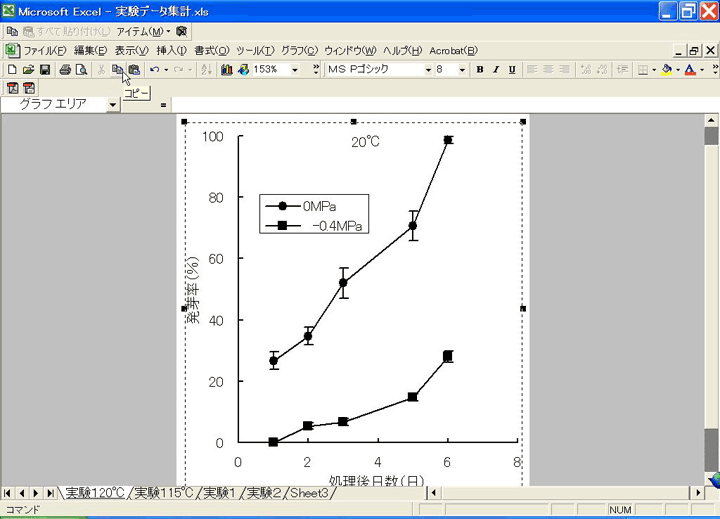The height and width of the screenshot is (519, 720).
Task: Create a new workbook with the New icon
Action: [12, 70]
